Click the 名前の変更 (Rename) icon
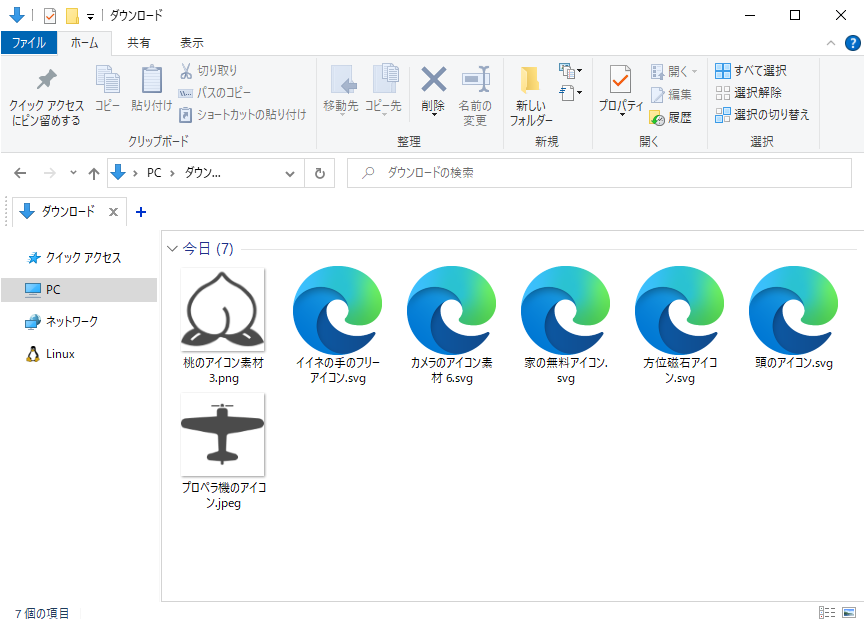Viewport: 865px width, 626px height. click(474, 80)
